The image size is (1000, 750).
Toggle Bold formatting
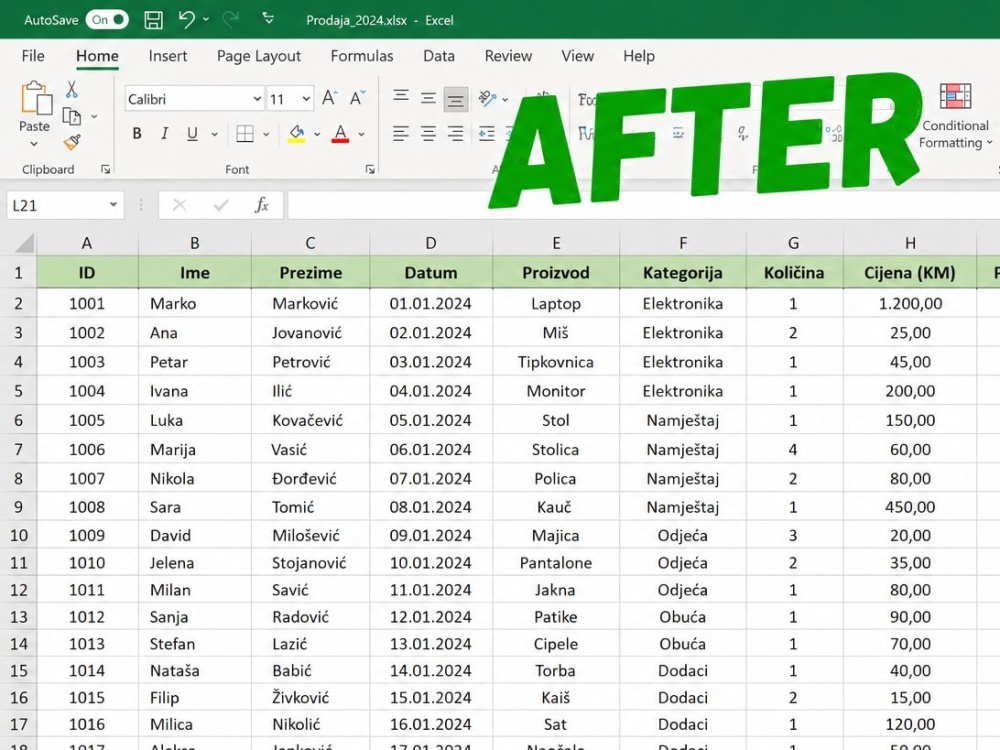pos(136,133)
